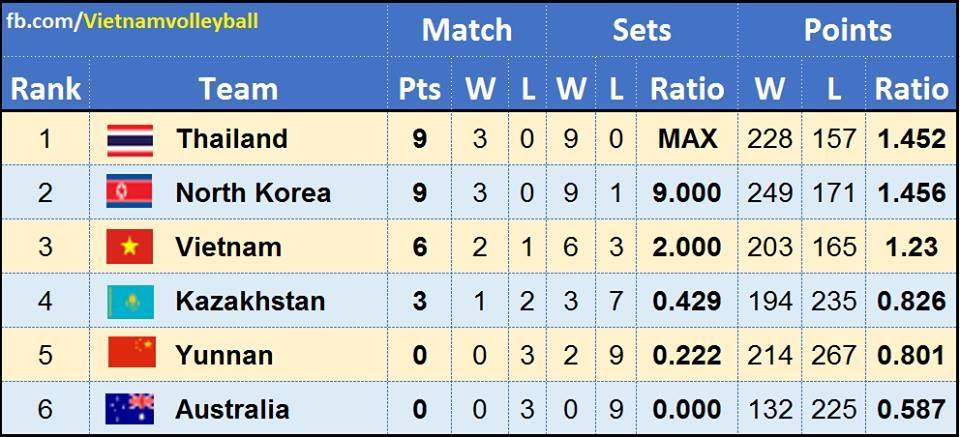Select the Vietnam flag icon

(x=130, y=246)
